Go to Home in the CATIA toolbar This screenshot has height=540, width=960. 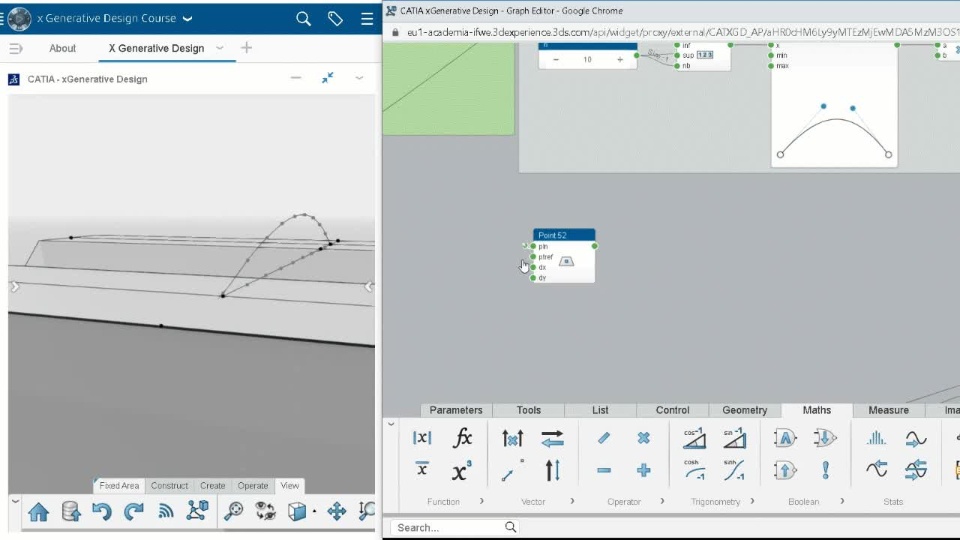click(39, 511)
